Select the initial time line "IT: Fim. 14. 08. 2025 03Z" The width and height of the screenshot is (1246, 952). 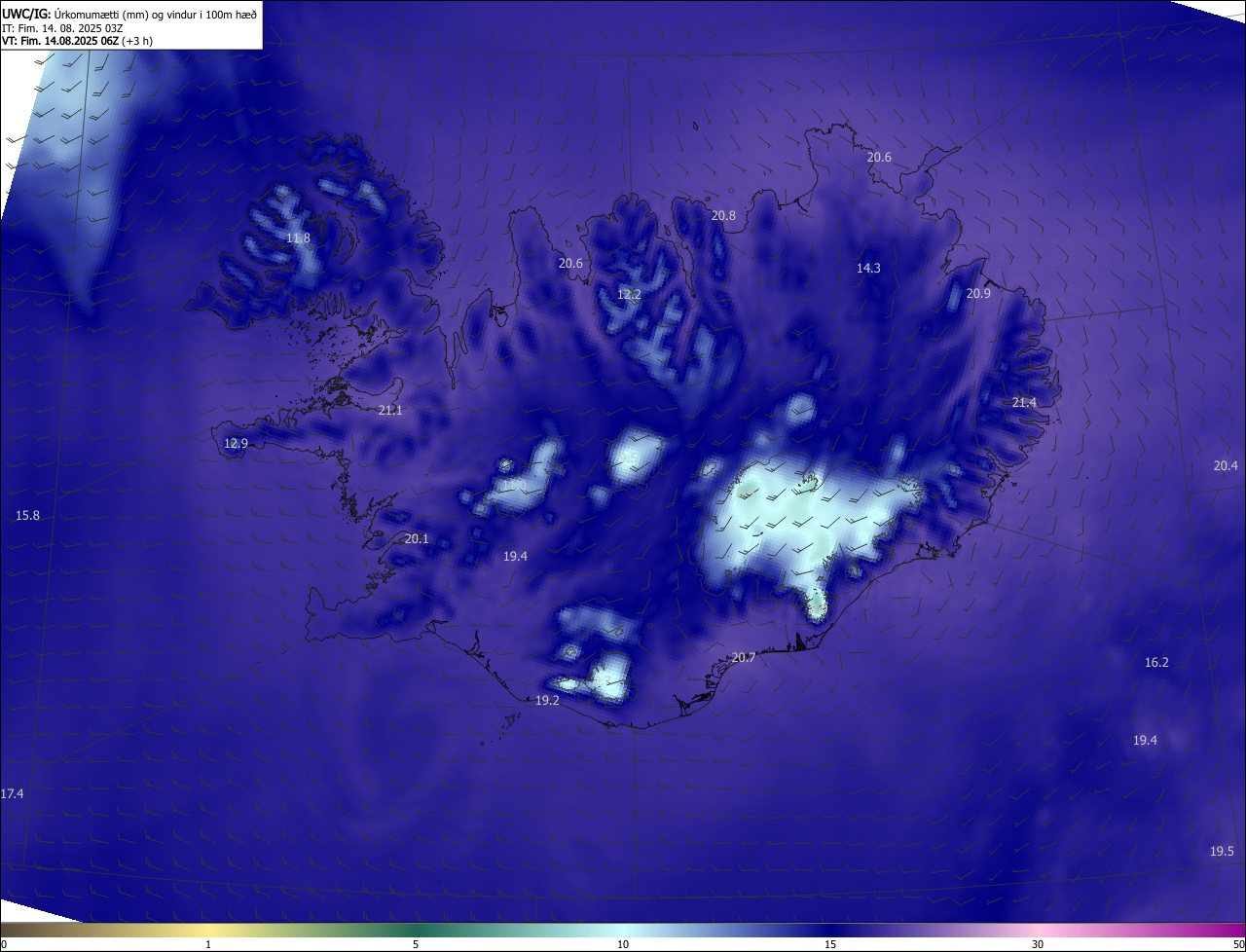tap(62, 28)
